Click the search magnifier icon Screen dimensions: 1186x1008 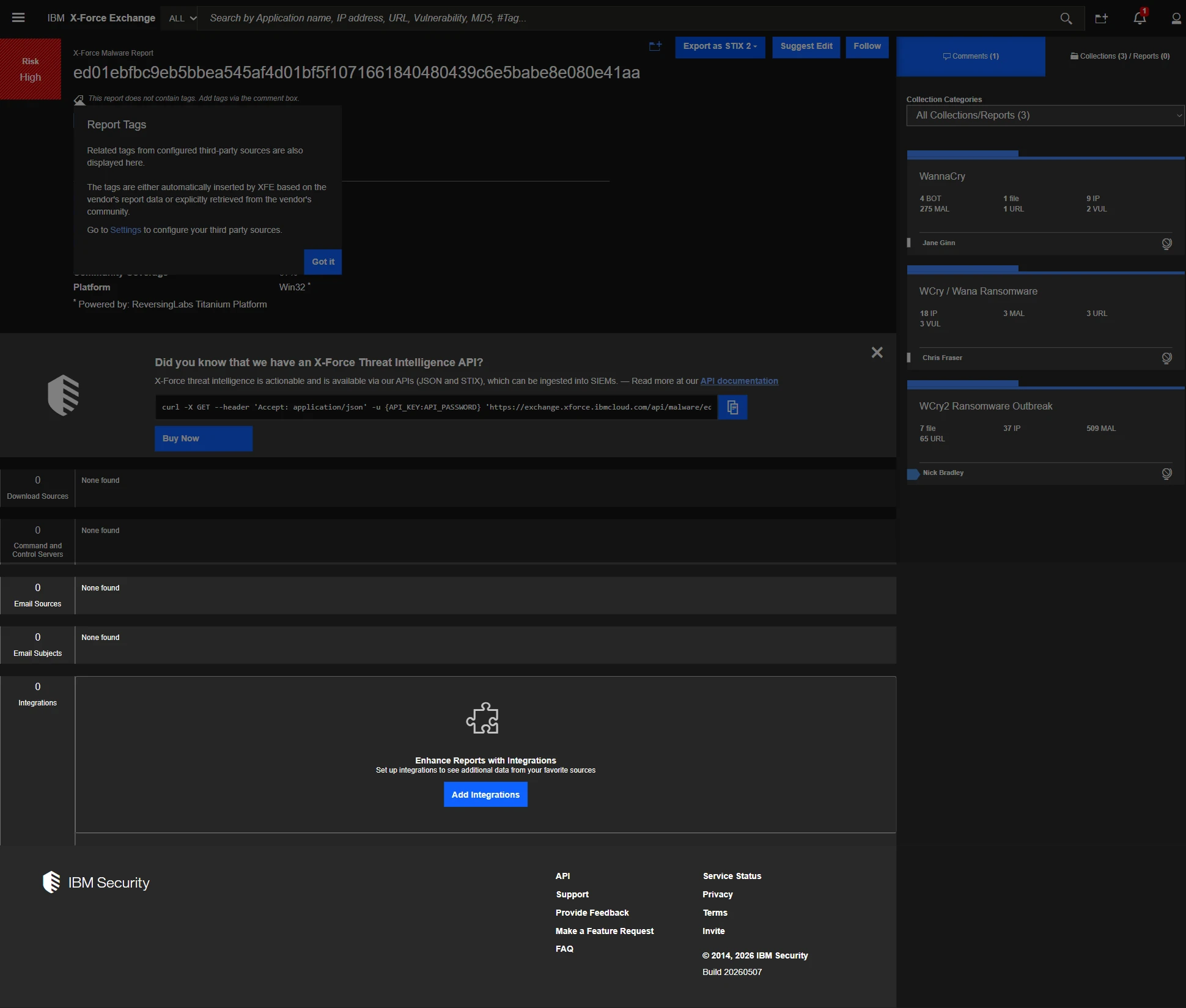(x=1066, y=18)
